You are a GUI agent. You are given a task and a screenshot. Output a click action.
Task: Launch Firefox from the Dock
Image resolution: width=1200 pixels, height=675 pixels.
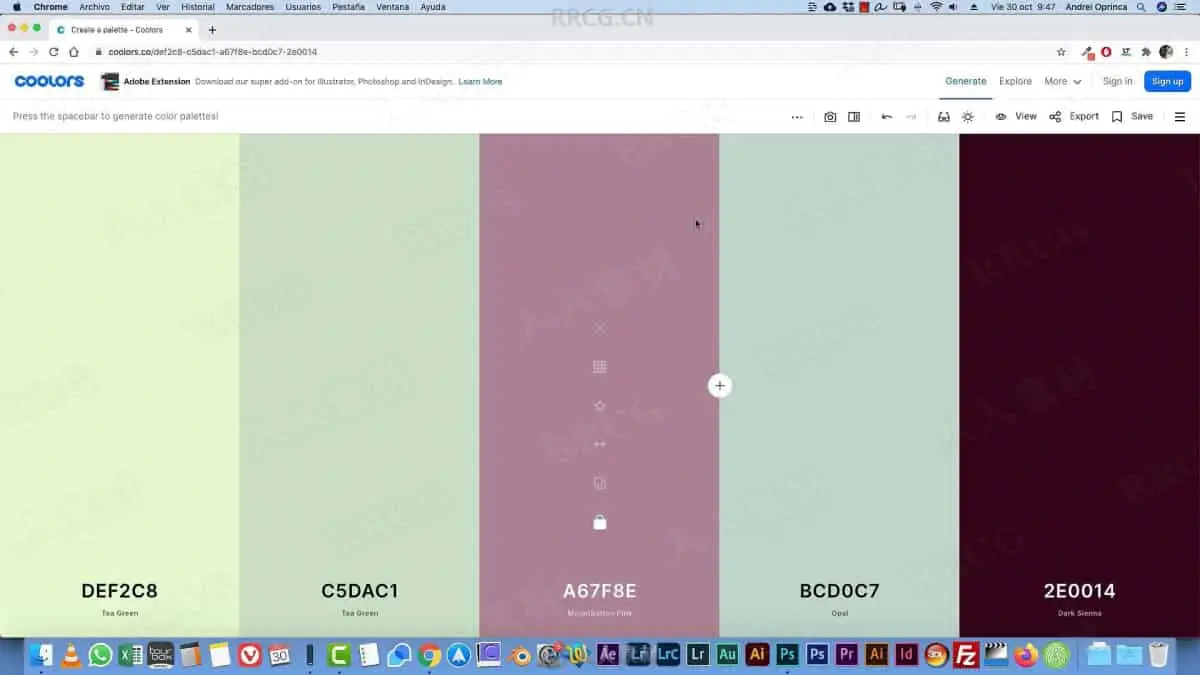1026,655
